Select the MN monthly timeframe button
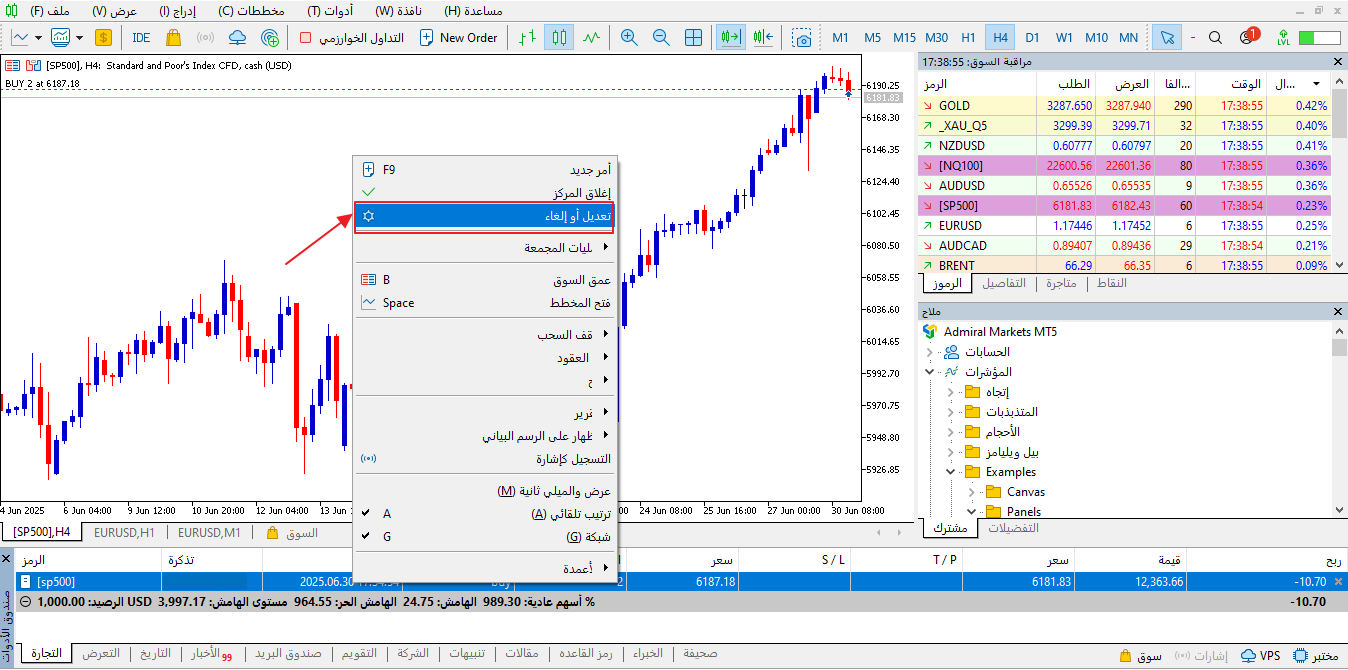This screenshot has height=670, width=1348. [x=1128, y=37]
